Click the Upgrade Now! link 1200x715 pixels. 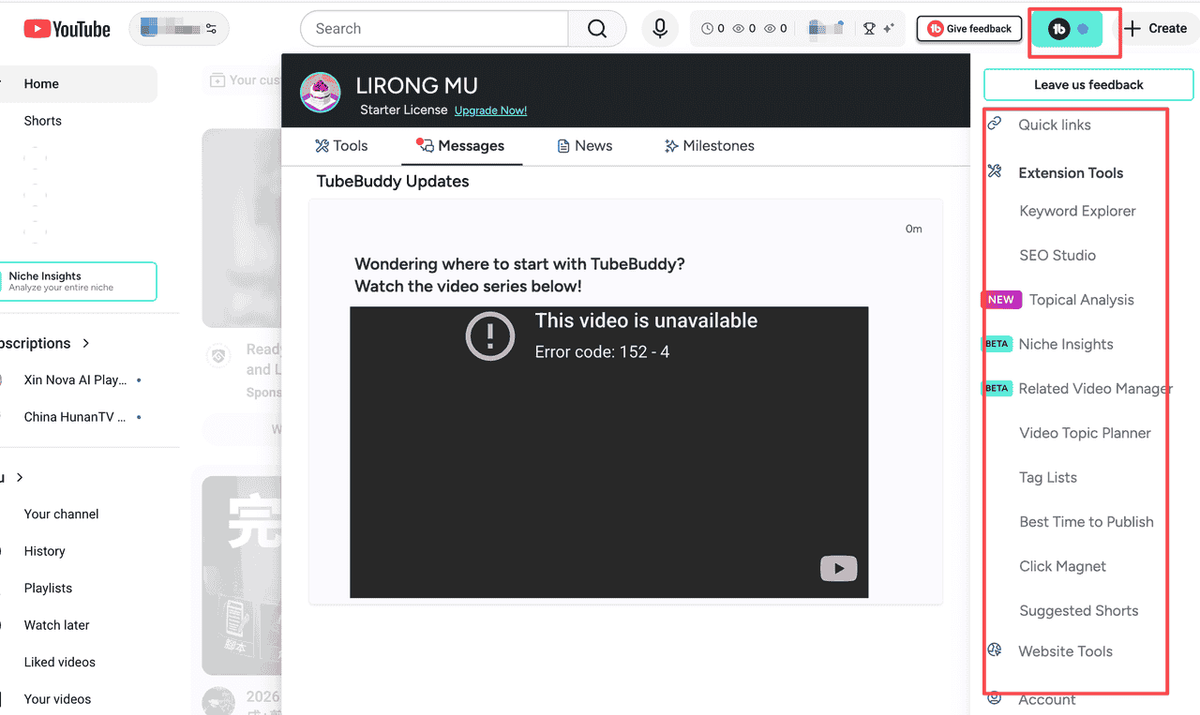(x=490, y=110)
